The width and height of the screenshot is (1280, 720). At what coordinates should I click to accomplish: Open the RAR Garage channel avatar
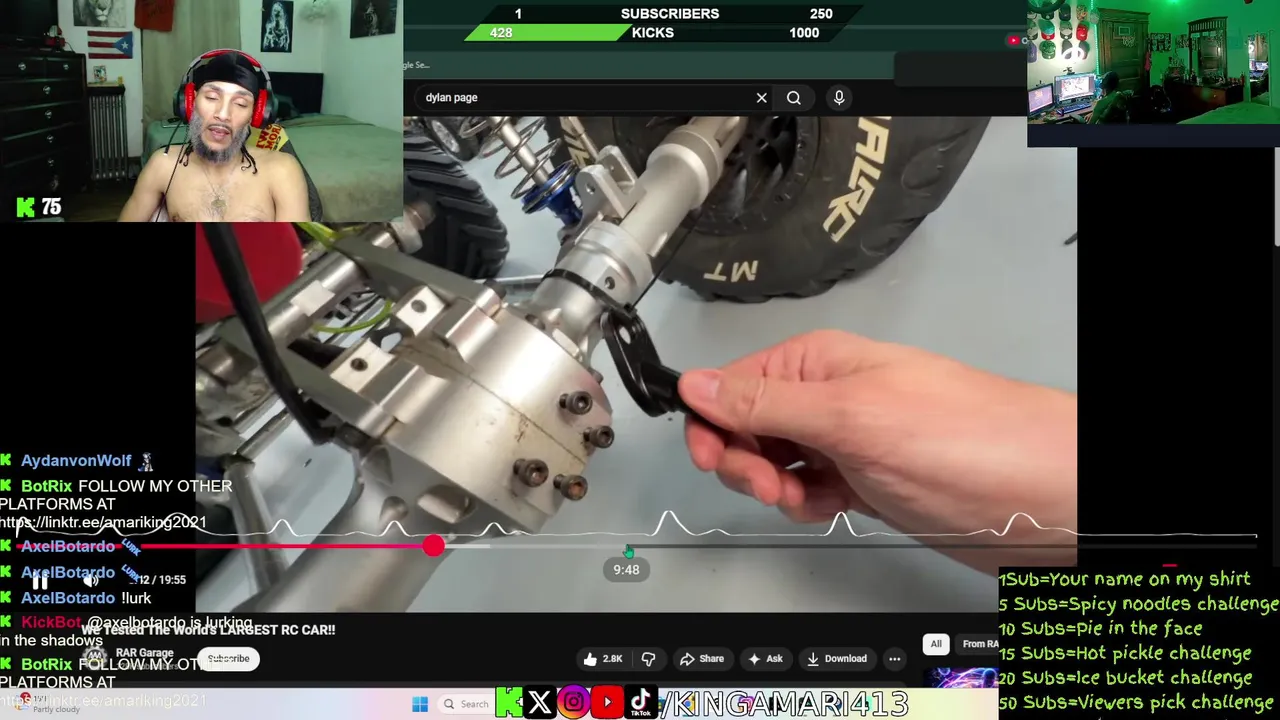coord(95,658)
